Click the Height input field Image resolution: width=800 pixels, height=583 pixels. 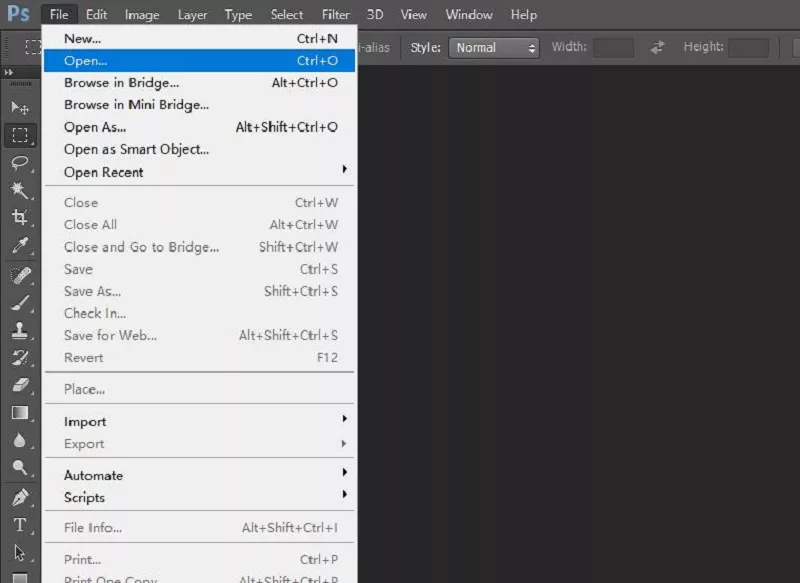pos(748,48)
